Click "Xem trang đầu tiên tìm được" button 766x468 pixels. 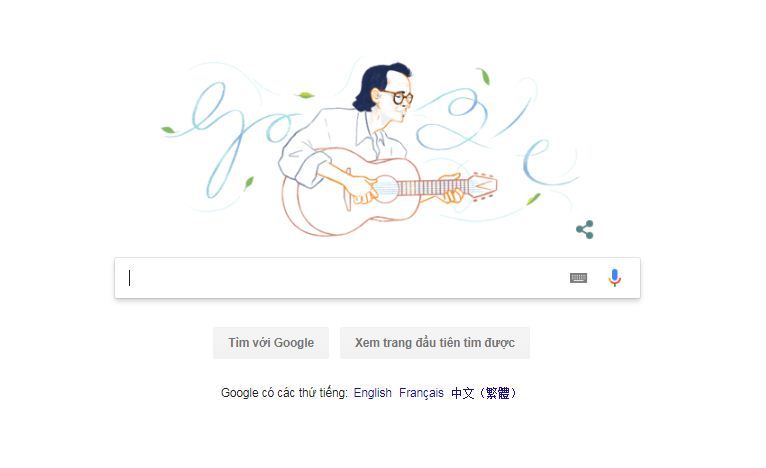[435, 342]
